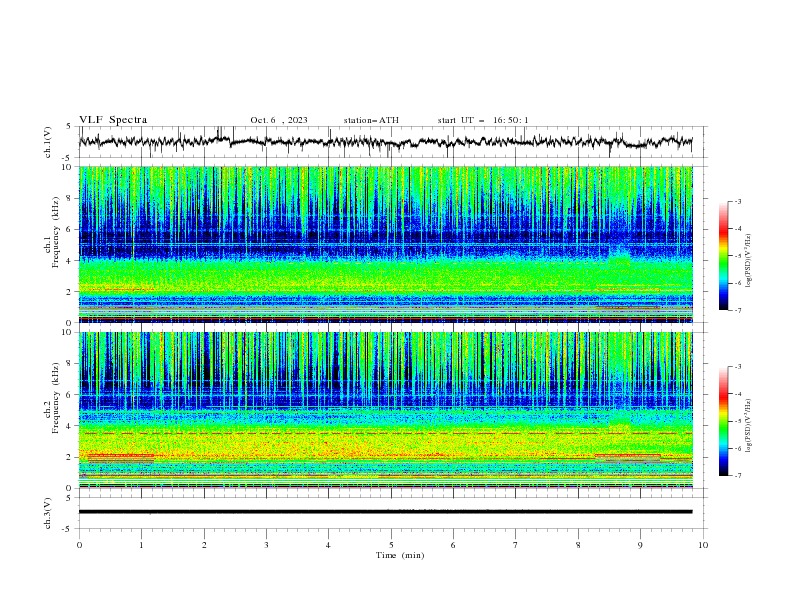
Task: Click the ch.2 colorbar log(PSD) label
Action: coord(749,426)
